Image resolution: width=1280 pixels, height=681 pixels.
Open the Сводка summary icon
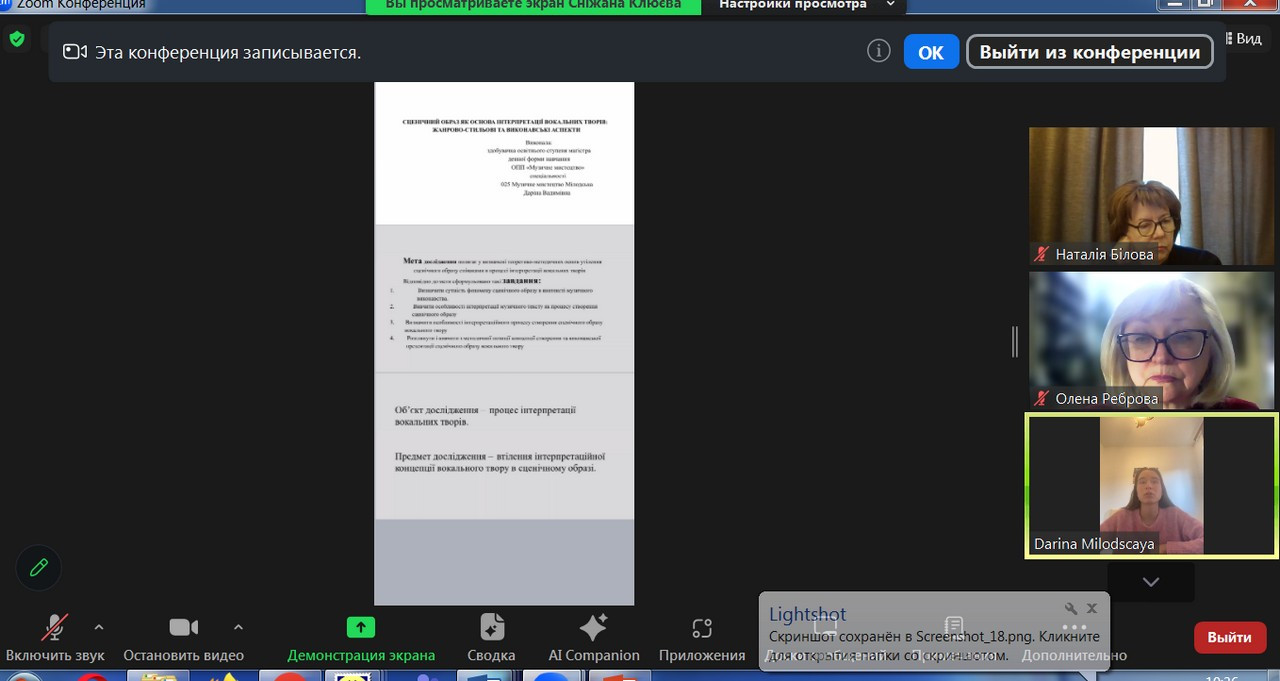[x=491, y=627]
